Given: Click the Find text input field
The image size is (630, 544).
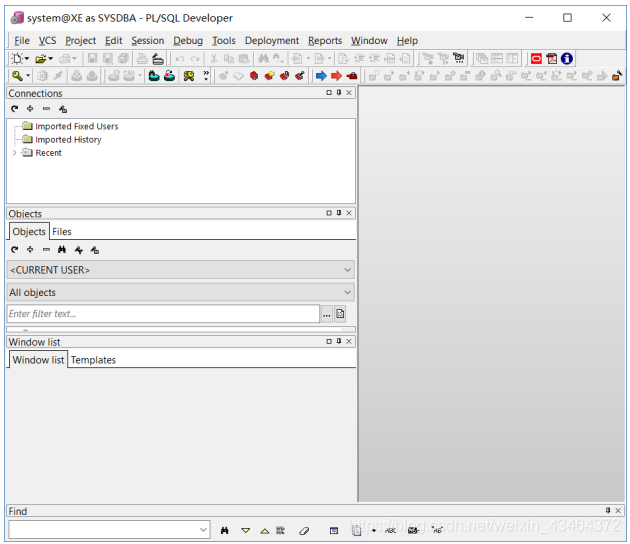Looking at the screenshot, I should point(109,530).
